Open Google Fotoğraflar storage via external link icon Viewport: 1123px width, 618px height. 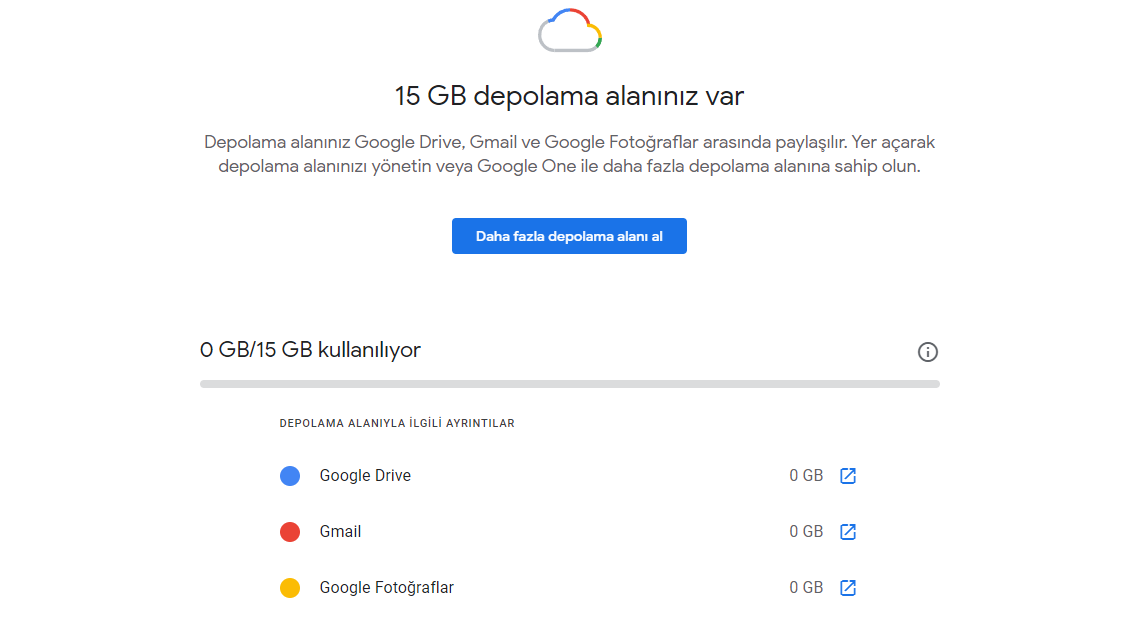848,588
